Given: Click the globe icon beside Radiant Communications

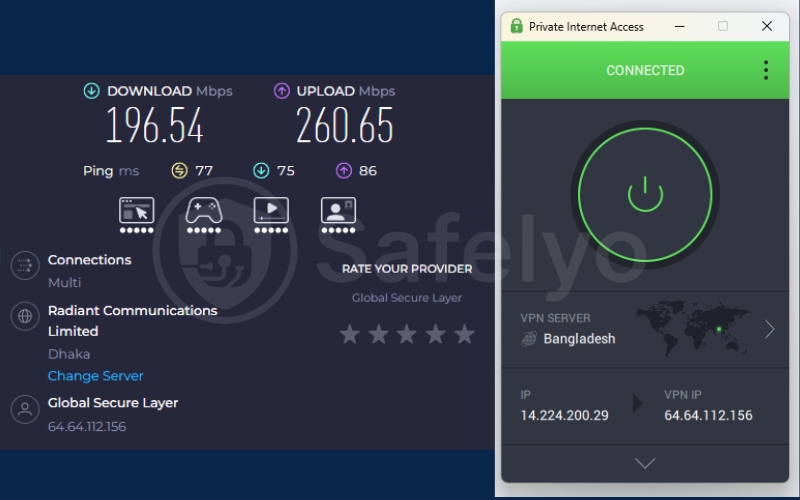Looking at the screenshot, I should tap(25, 316).
